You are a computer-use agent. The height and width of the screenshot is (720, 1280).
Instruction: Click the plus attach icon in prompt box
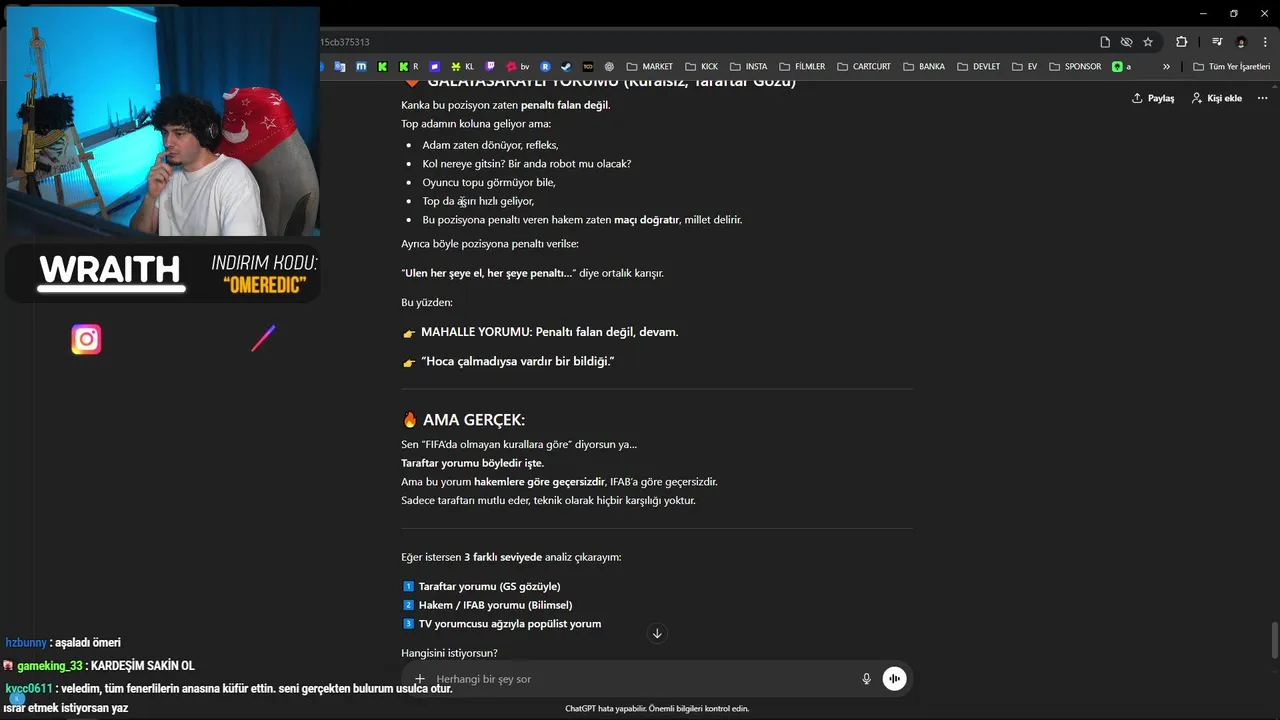pyautogui.click(x=420, y=679)
